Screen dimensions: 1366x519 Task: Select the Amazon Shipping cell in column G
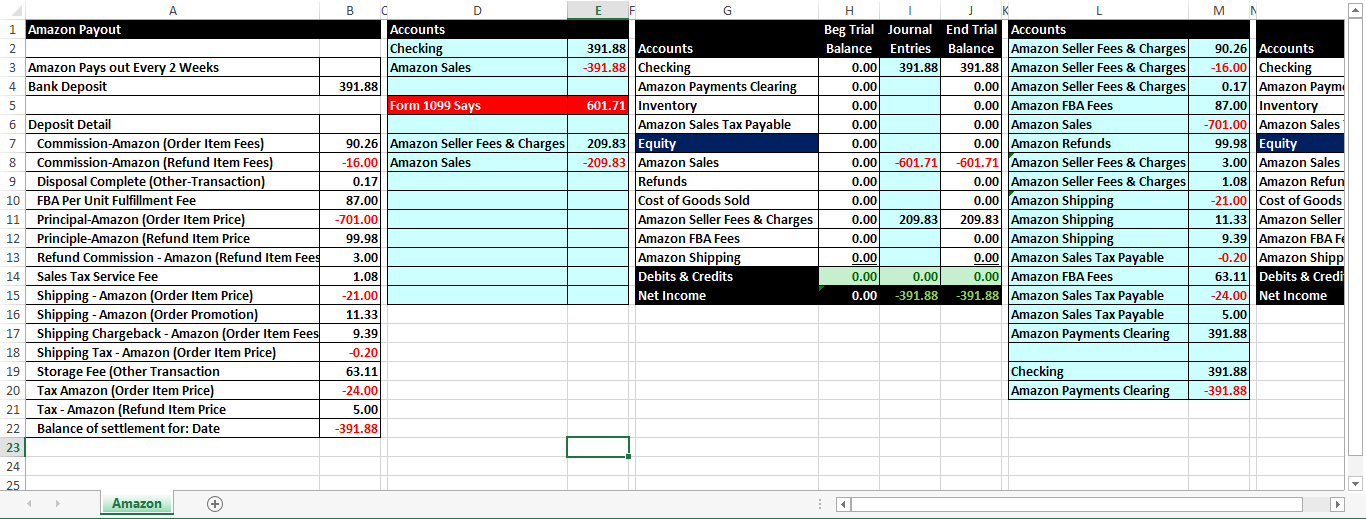click(727, 257)
